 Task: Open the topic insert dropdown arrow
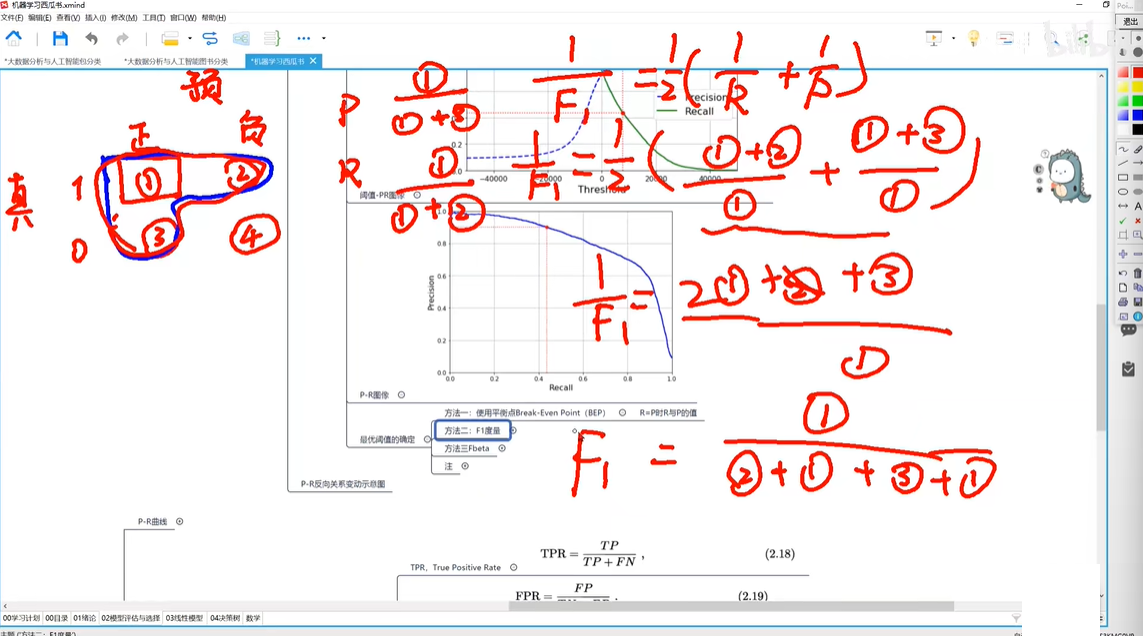(190, 38)
